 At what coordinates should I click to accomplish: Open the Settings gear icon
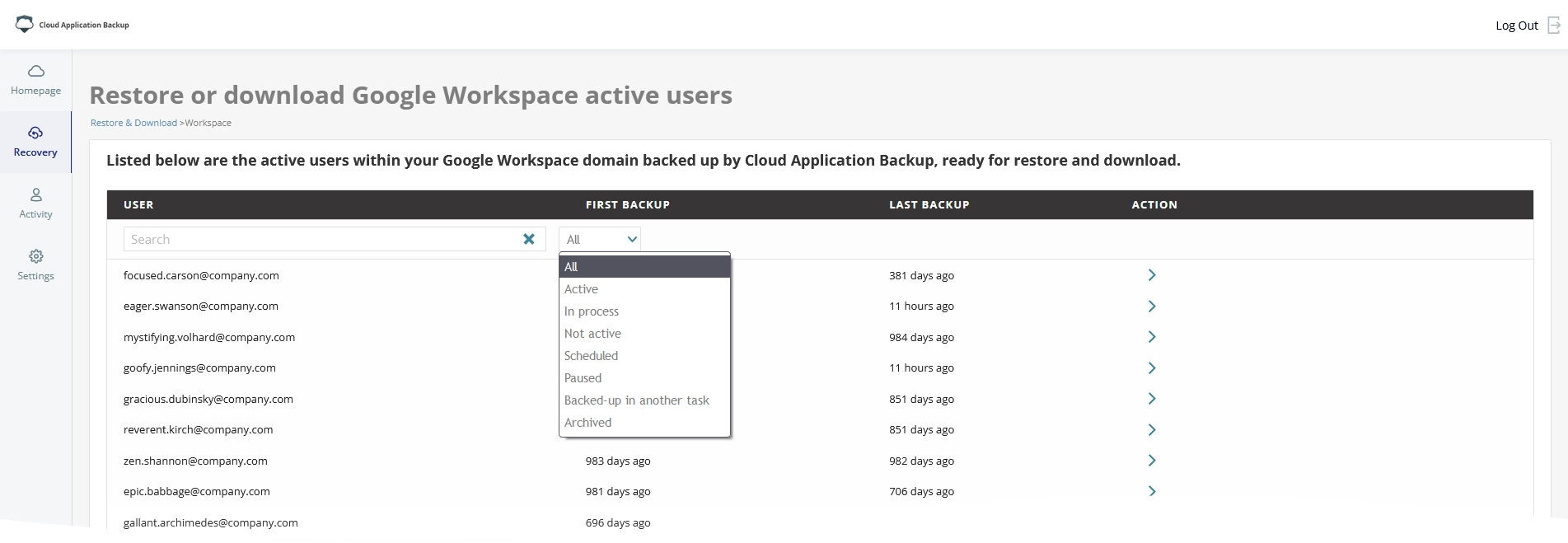[x=36, y=256]
